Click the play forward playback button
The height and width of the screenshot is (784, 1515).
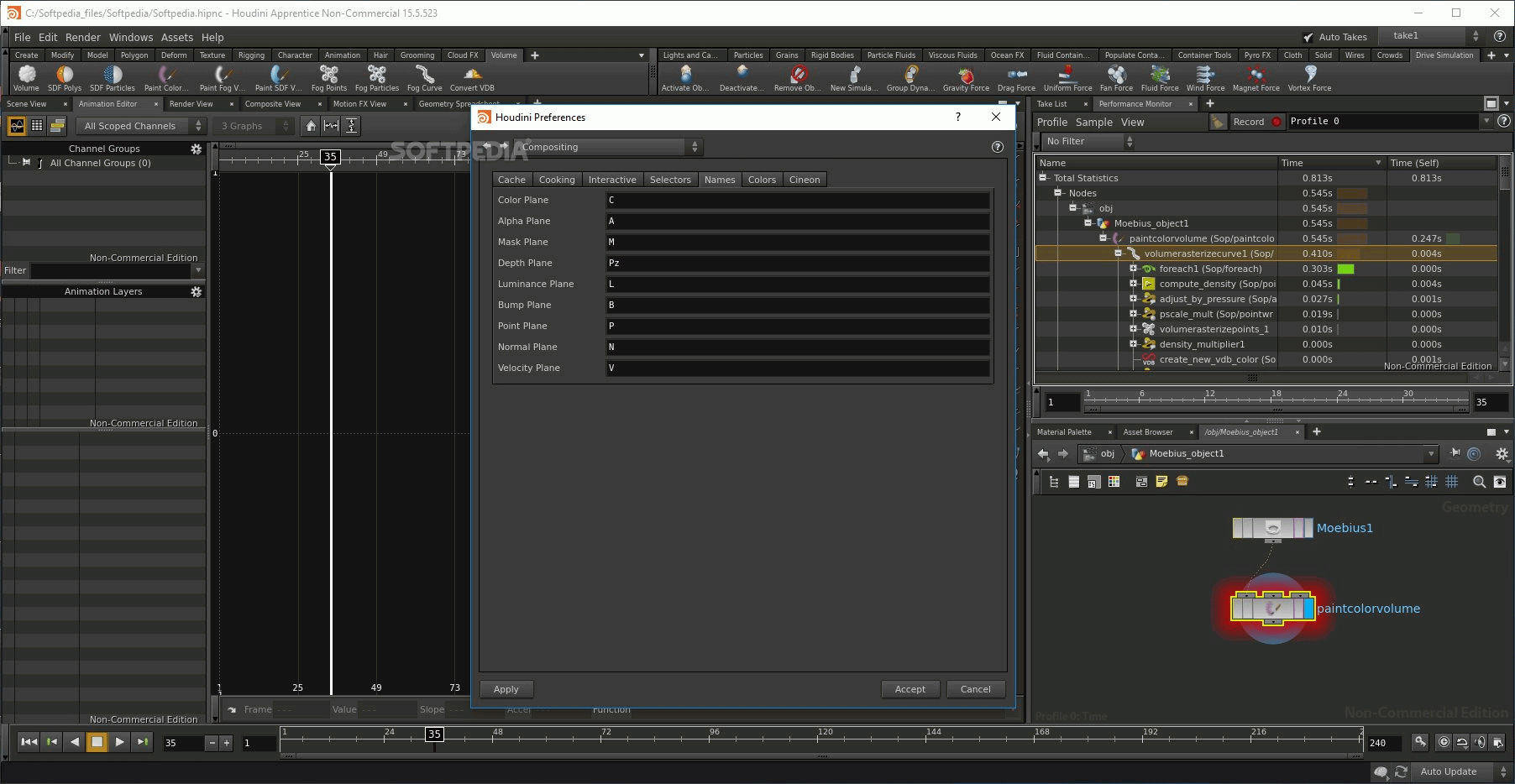[x=119, y=742]
